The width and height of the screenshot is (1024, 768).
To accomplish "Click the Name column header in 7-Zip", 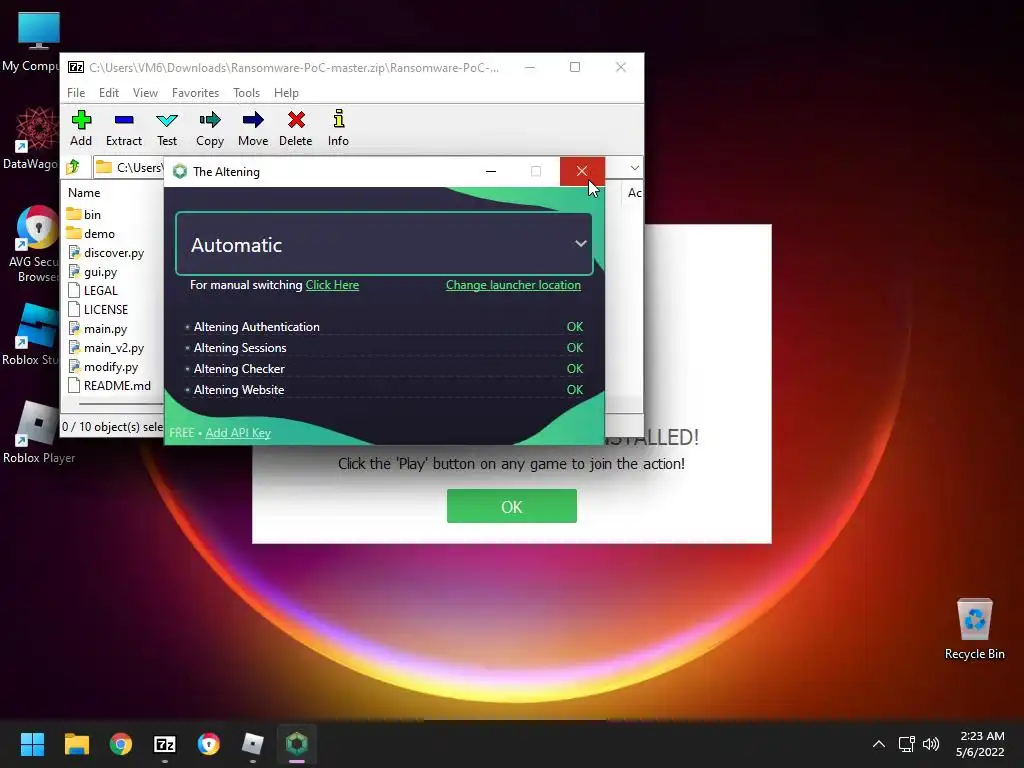I will (84, 193).
